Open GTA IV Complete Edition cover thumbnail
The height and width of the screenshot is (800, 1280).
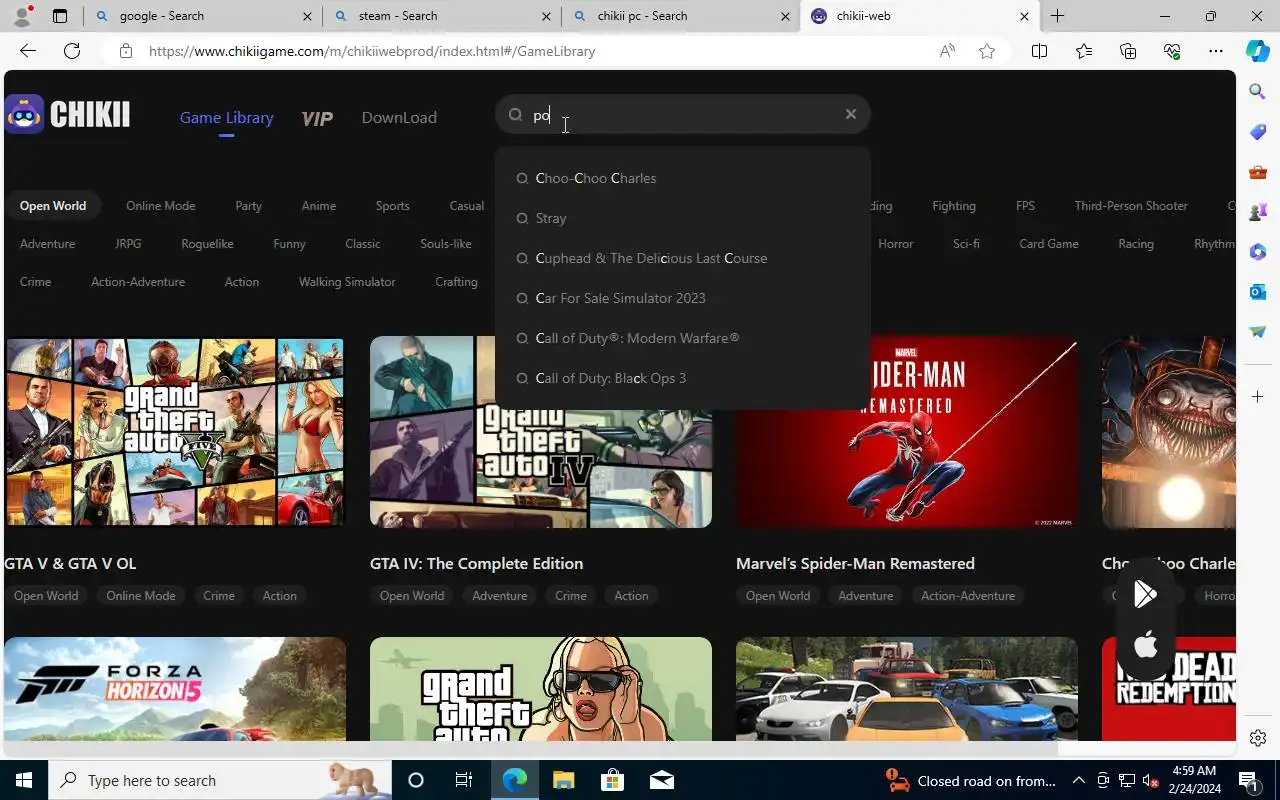point(541,432)
